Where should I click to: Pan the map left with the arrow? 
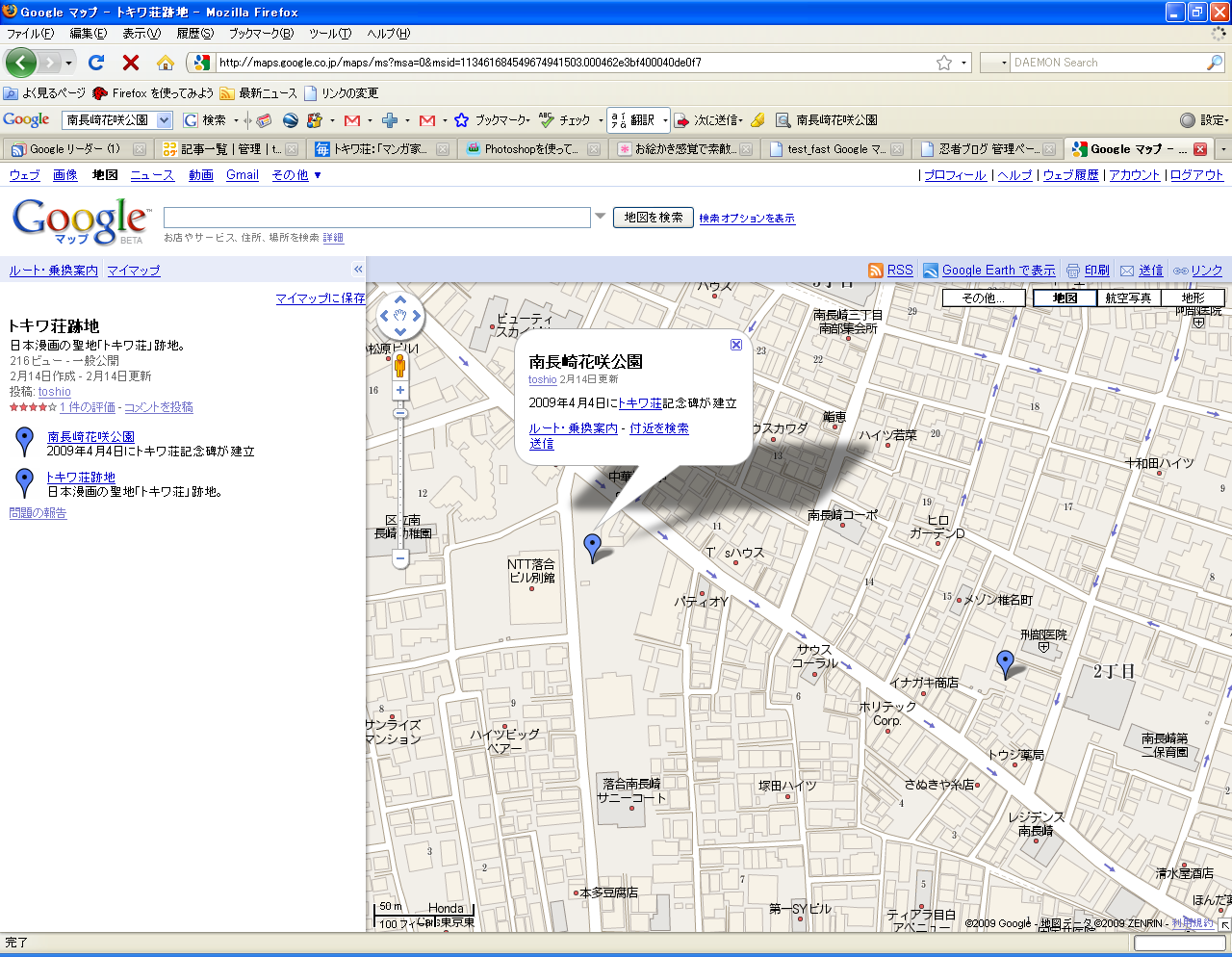(385, 315)
